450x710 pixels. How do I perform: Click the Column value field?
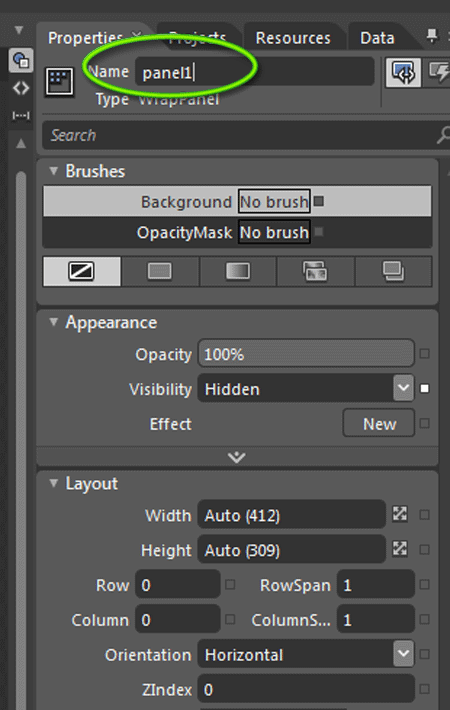point(178,619)
